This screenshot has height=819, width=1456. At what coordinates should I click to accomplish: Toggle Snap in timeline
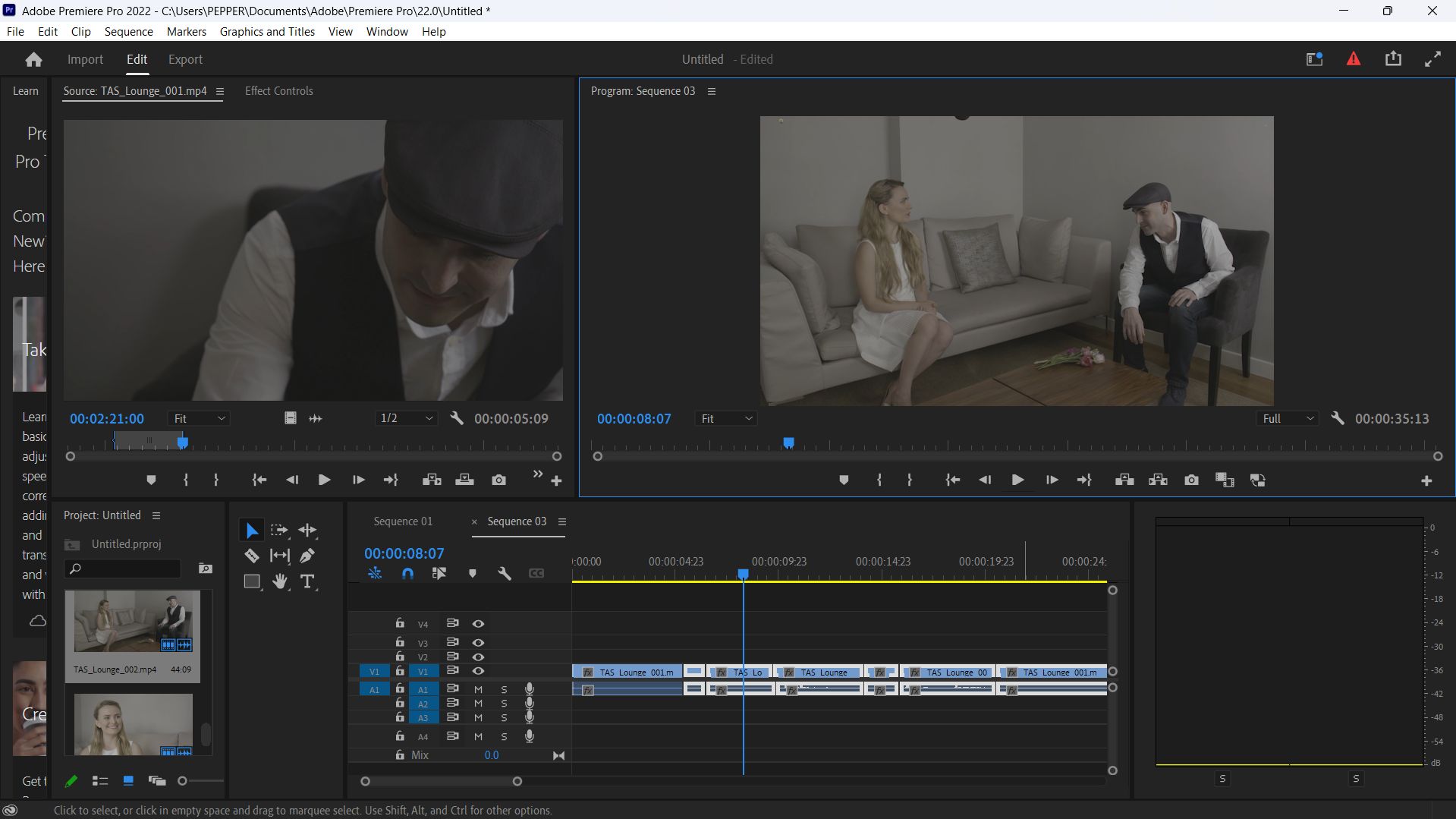click(x=407, y=573)
